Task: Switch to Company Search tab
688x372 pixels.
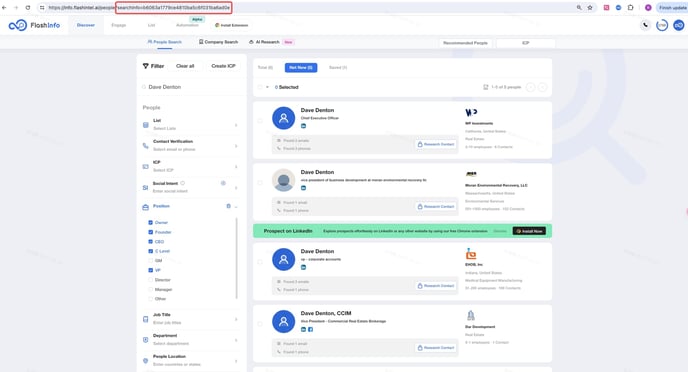Action: (218, 42)
